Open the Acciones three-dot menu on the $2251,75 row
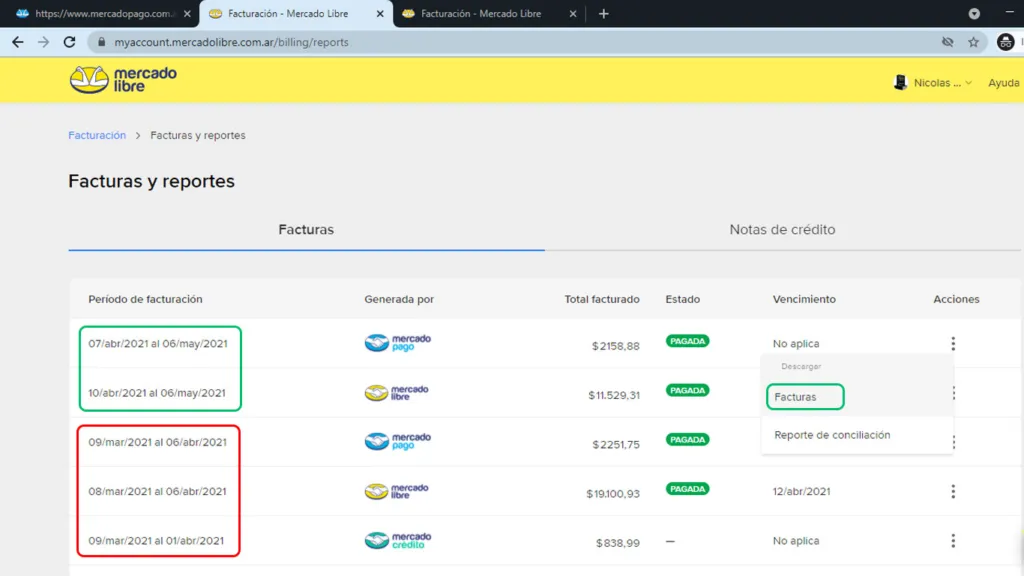The height and width of the screenshot is (576, 1024). tap(953, 441)
